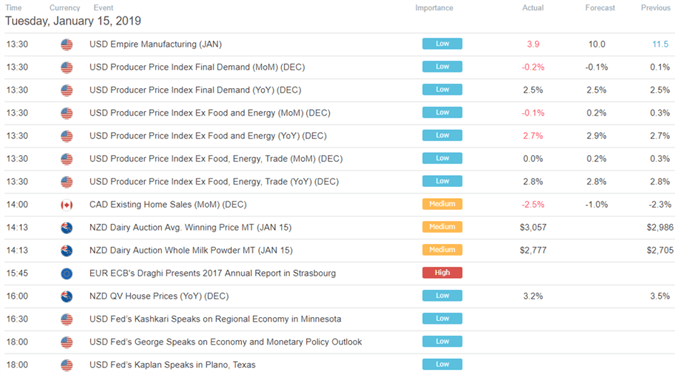The width and height of the screenshot is (680, 375).
Task: Click the date heading Tuesday, January 15, 2019
Action: pos(73,21)
